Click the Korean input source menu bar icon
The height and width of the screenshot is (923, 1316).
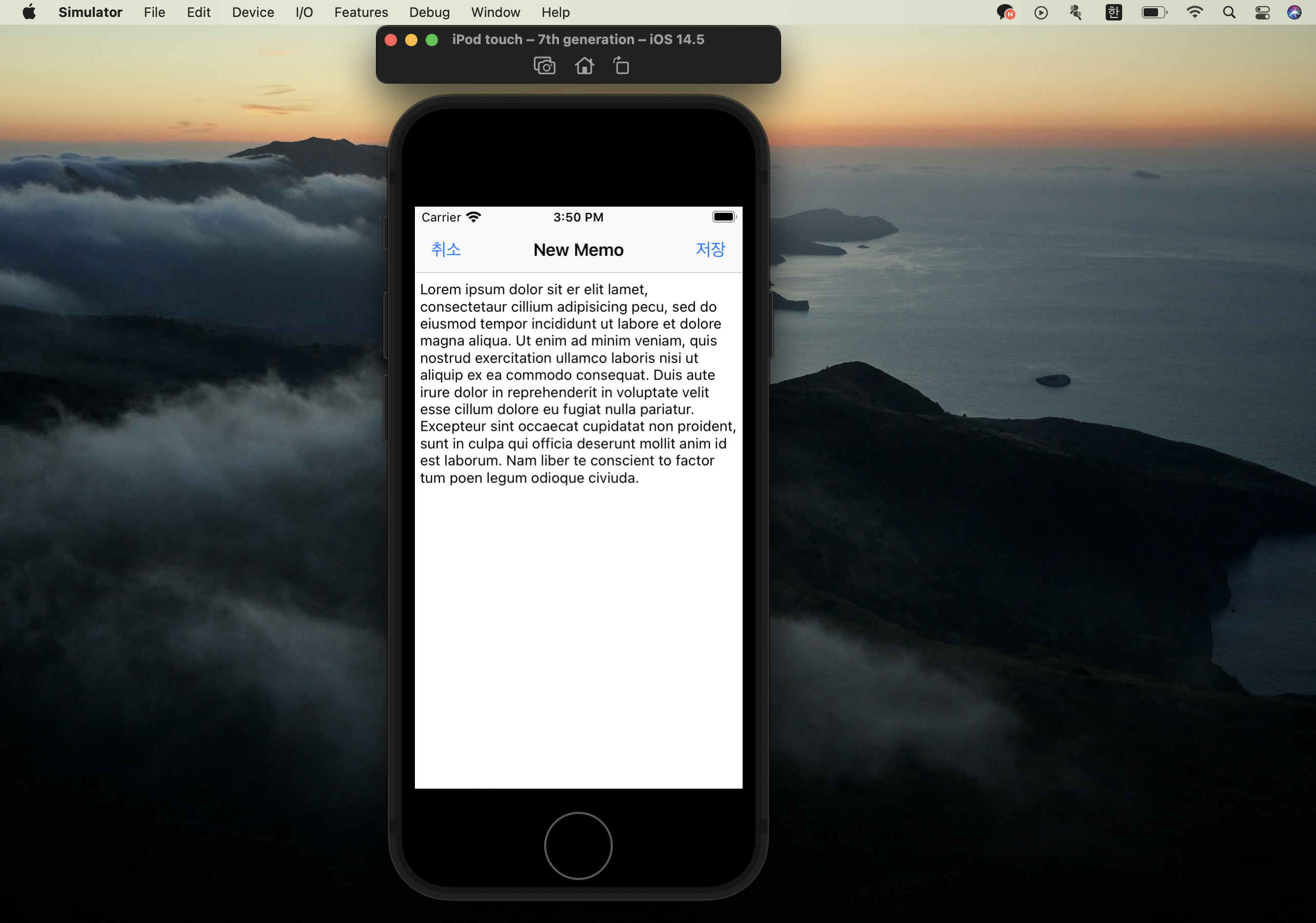[1113, 13]
